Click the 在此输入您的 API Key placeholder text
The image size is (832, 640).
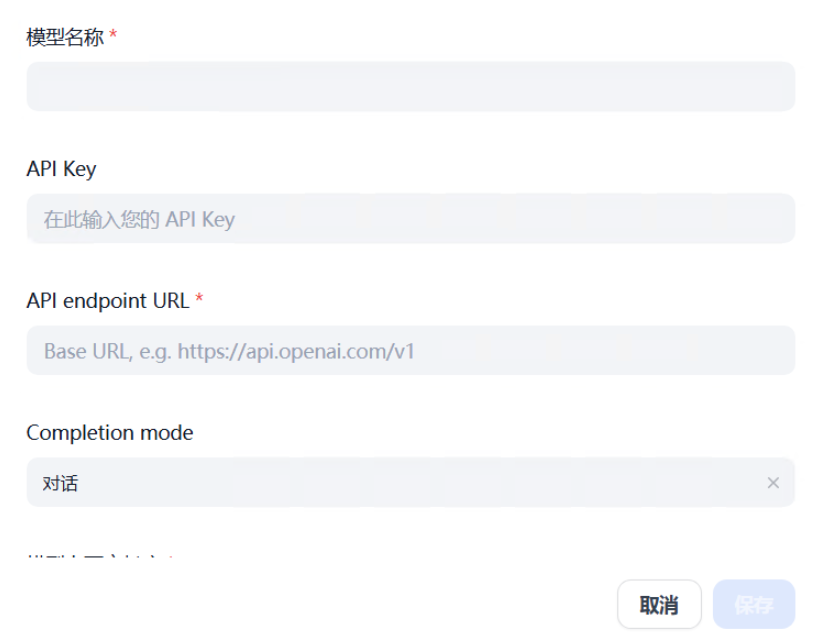pos(139,219)
